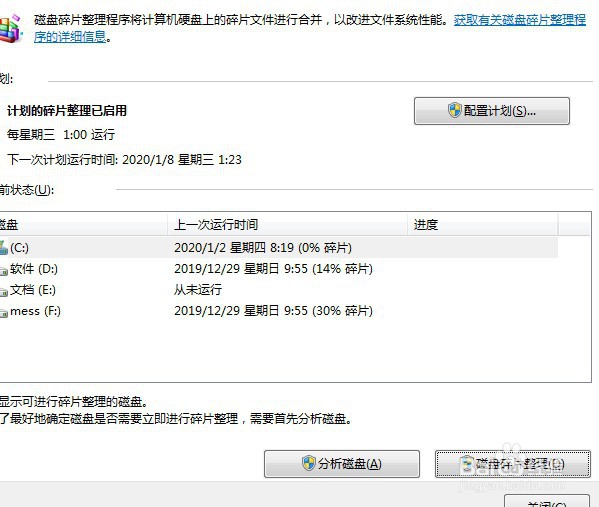Select the 软件 (D:) drive row
The width and height of the screenshot is (599, 507).
point(279,269)
